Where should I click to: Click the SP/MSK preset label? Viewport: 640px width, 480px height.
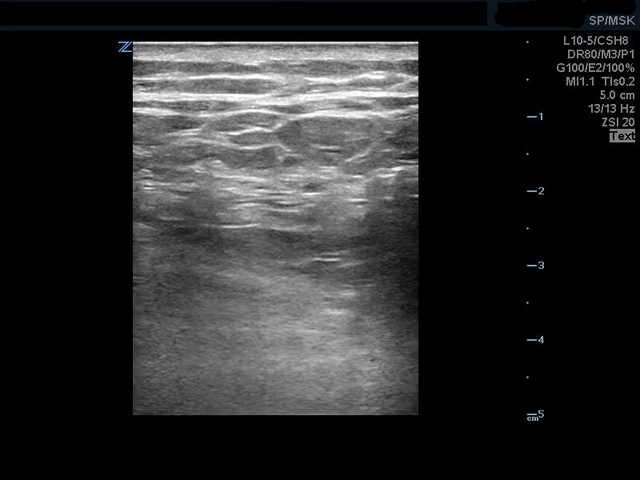pyautogui.click(x=611, y=20)
